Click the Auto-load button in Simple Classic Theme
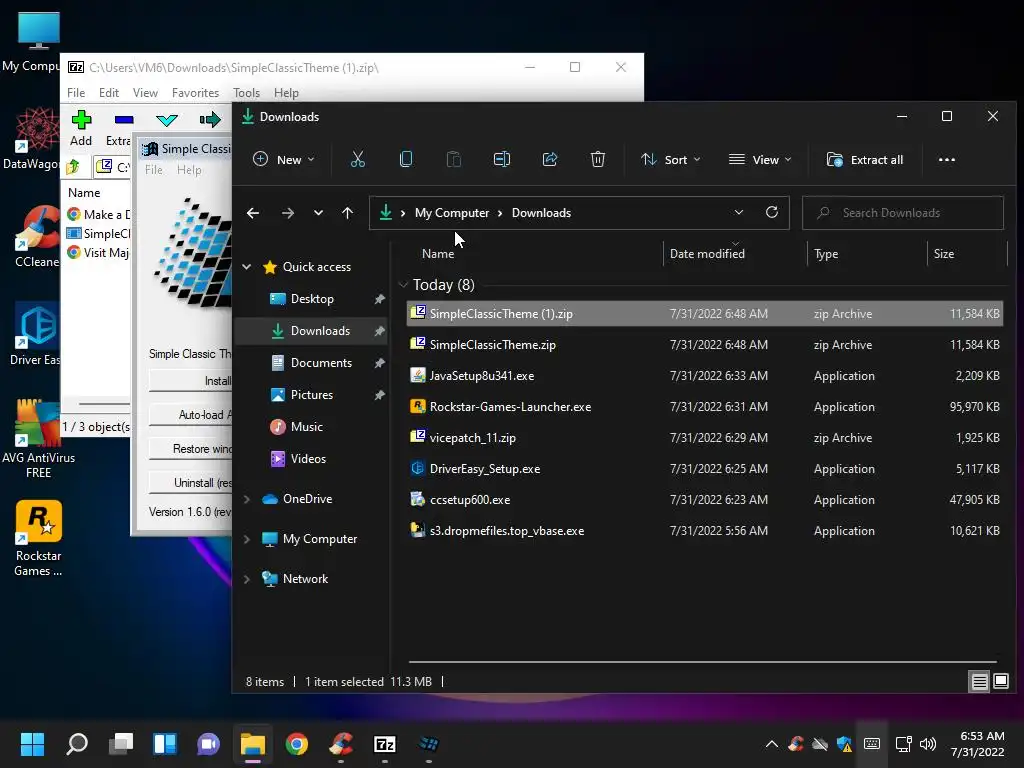1024x768 pixels. tap(190, 415)
